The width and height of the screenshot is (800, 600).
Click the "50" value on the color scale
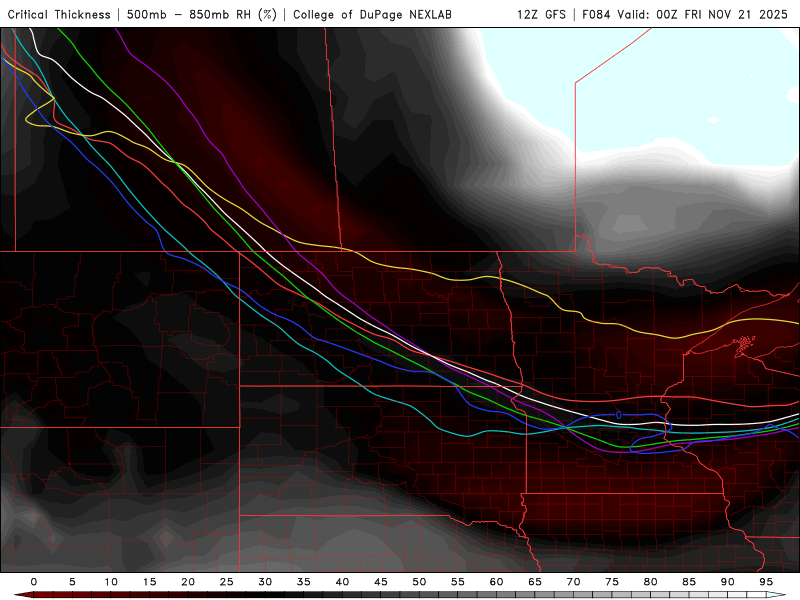coord(419,582)
